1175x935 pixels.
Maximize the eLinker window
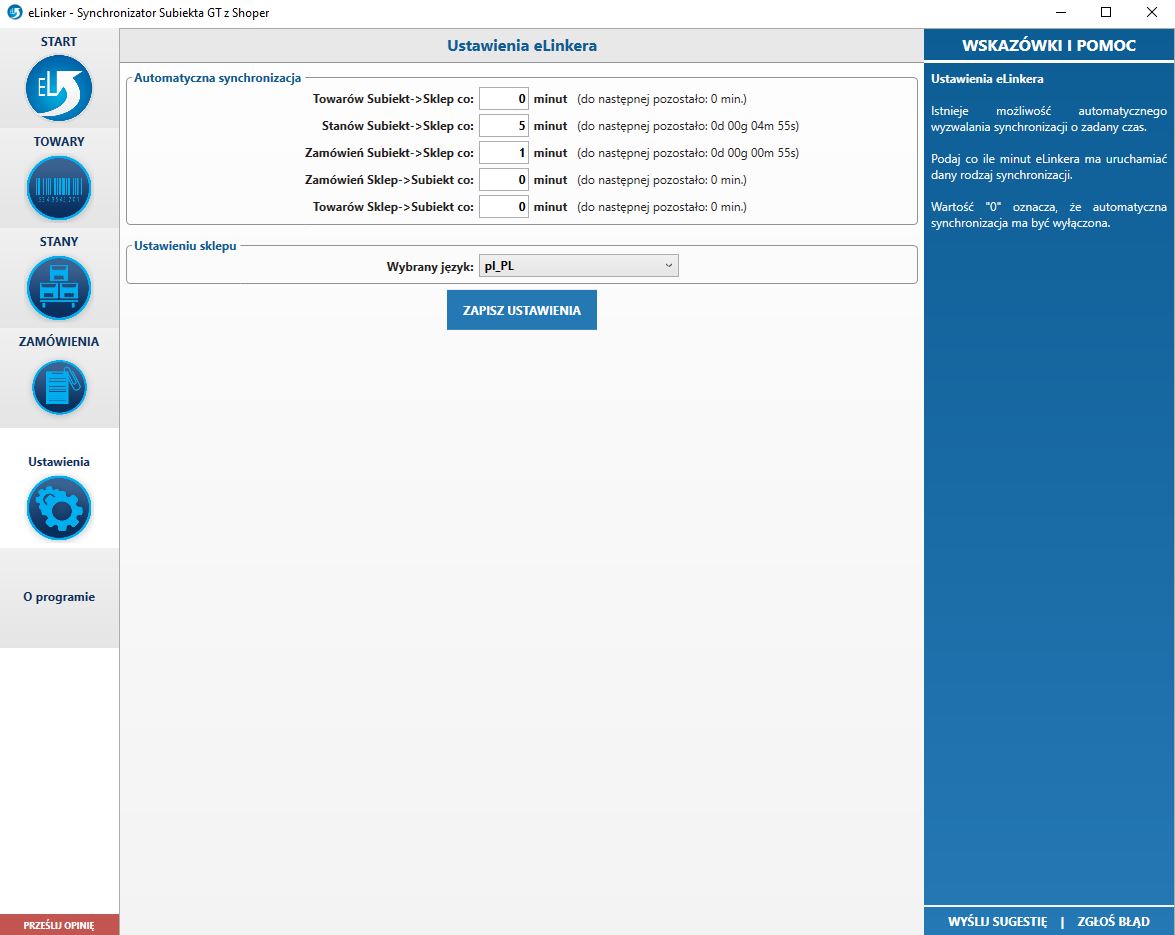(1105, 12)
